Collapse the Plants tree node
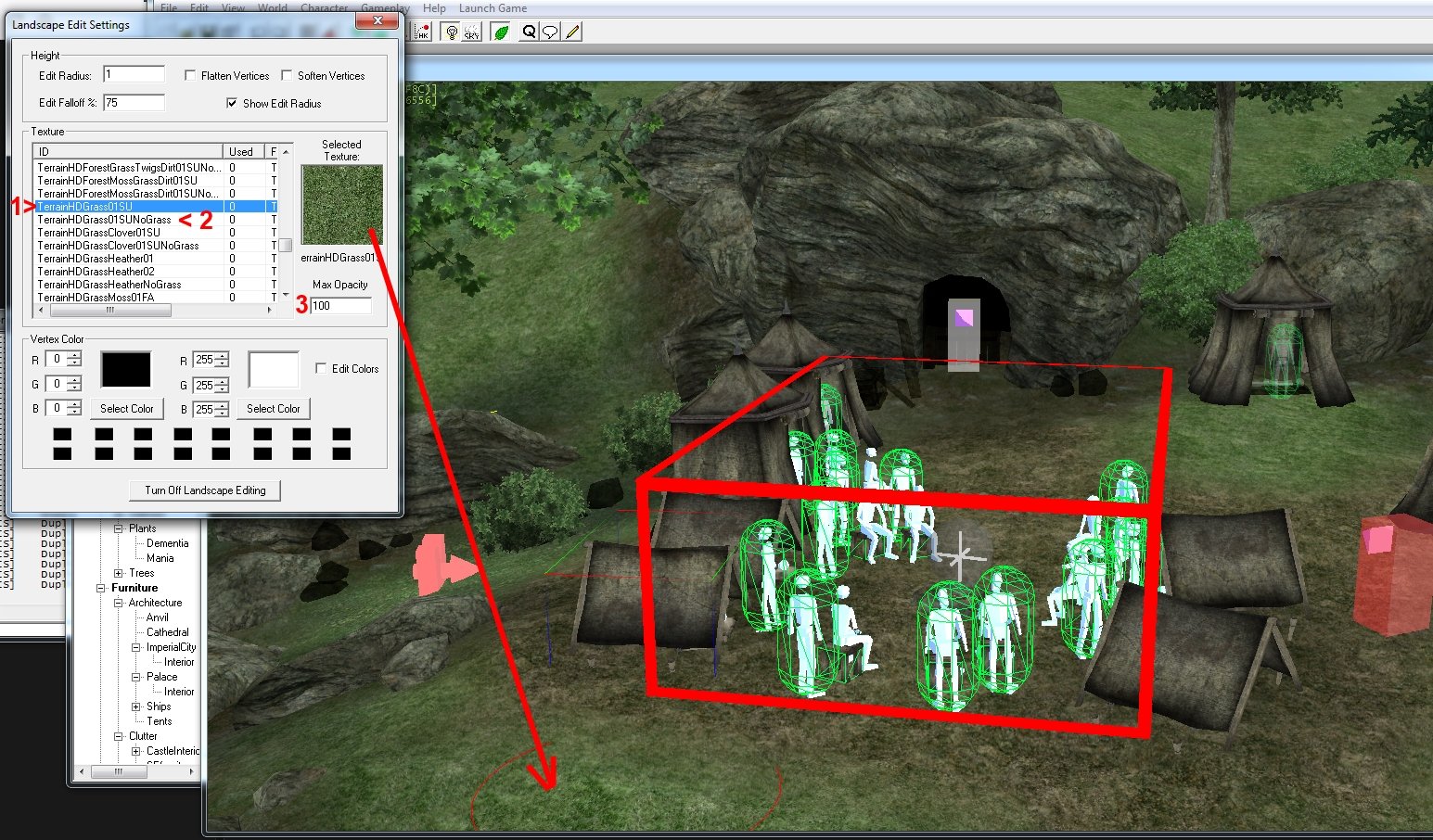The image size is (1433, 840). coord(119,528)
